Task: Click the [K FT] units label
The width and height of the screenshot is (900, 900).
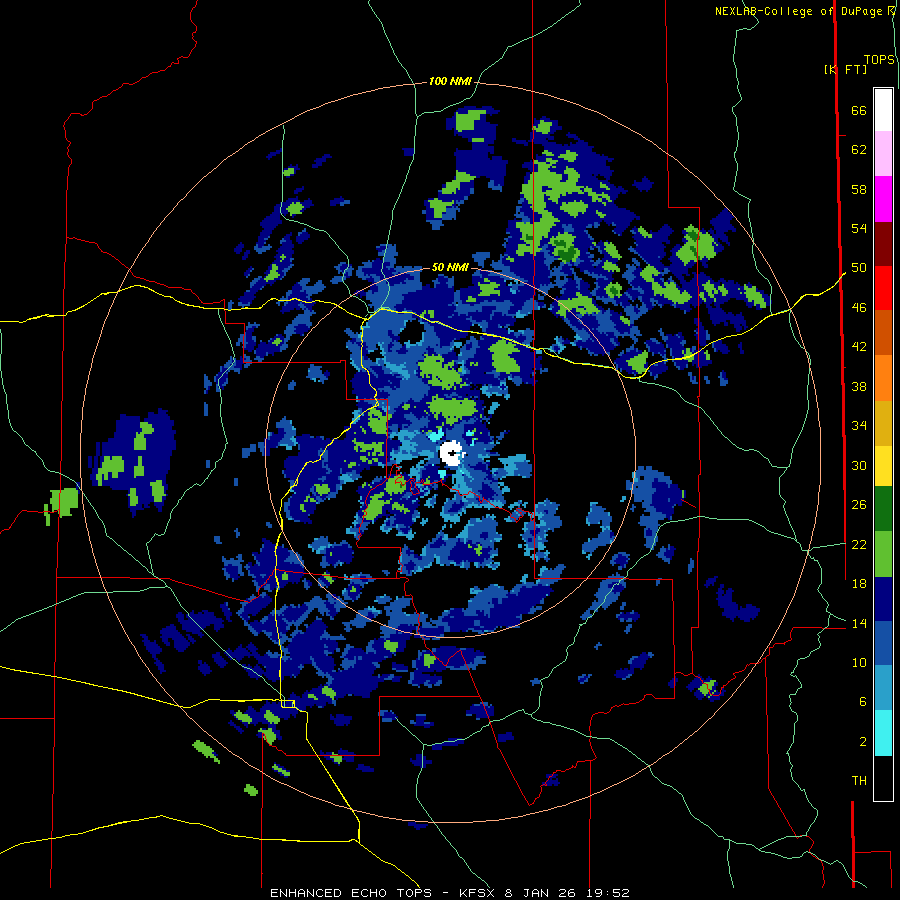Action: click(x=845, y=69)
